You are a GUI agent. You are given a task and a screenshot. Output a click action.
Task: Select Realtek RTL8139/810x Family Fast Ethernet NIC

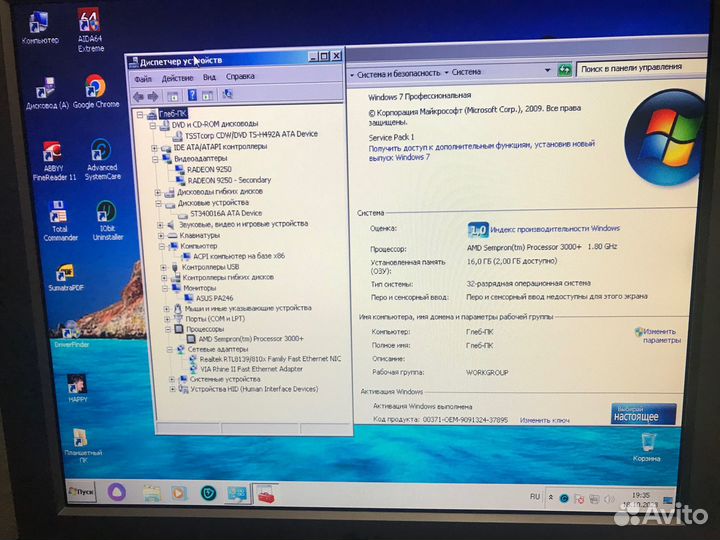tap(270, 359)
